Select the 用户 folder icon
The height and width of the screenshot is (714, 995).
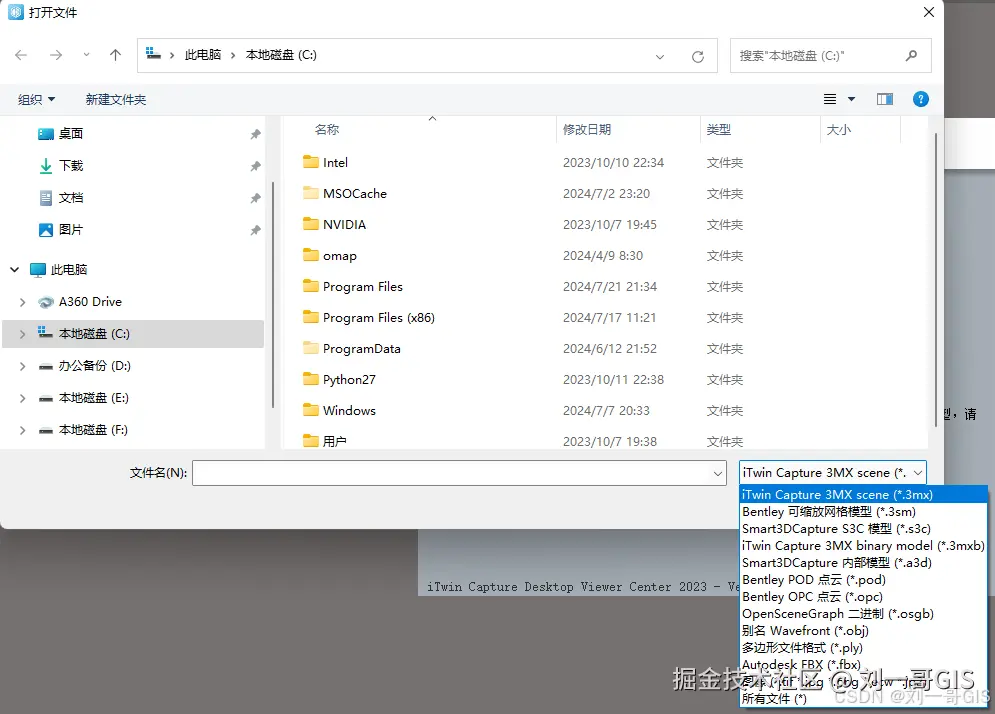tap(310, 441)
